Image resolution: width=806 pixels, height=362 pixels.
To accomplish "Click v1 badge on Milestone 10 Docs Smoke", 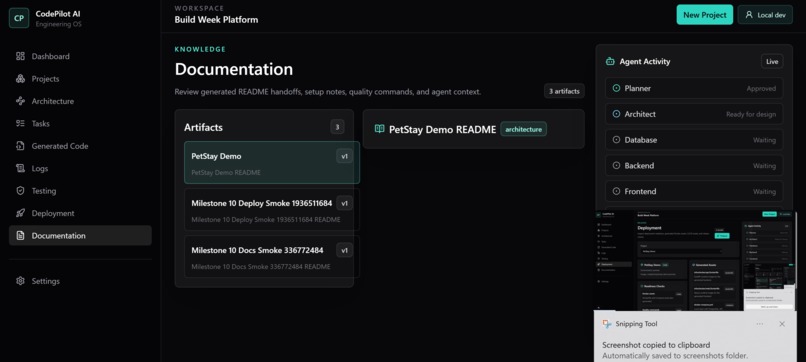I will (x=344, y=250).
